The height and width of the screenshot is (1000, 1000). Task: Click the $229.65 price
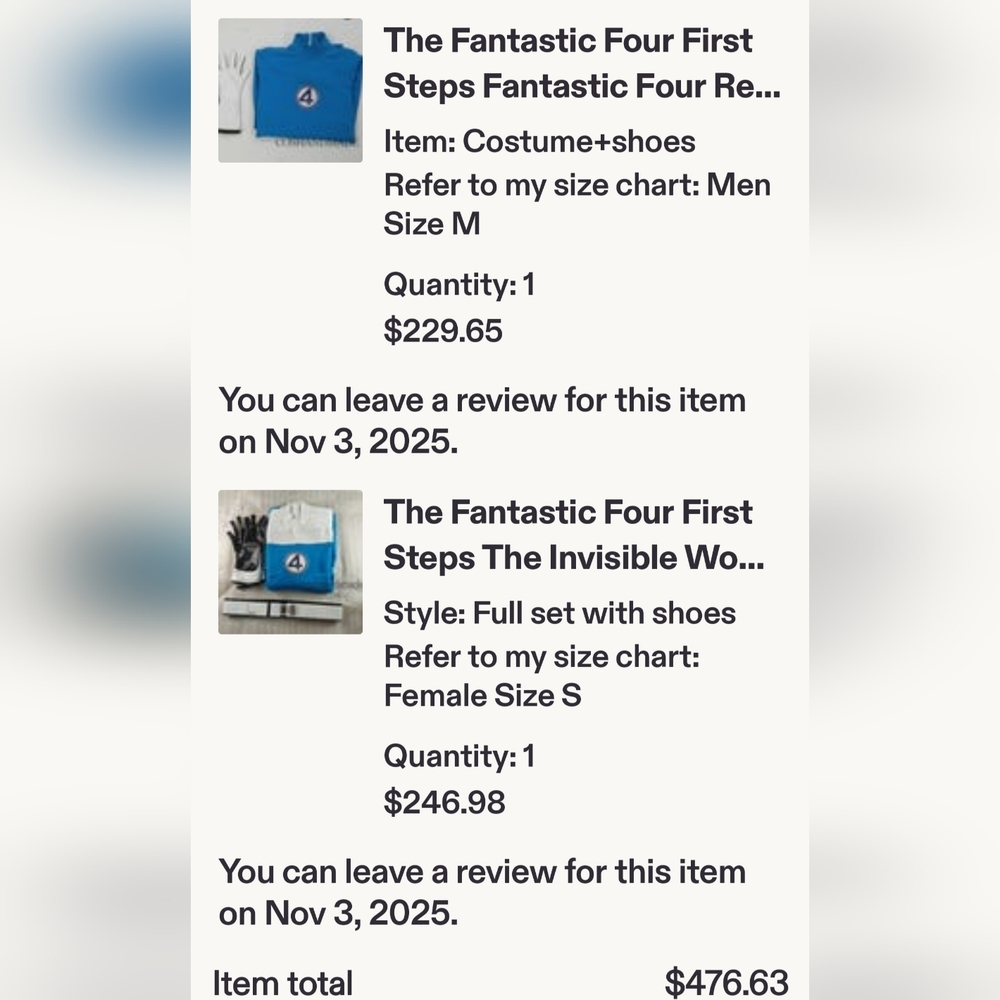tap(443, 330)
